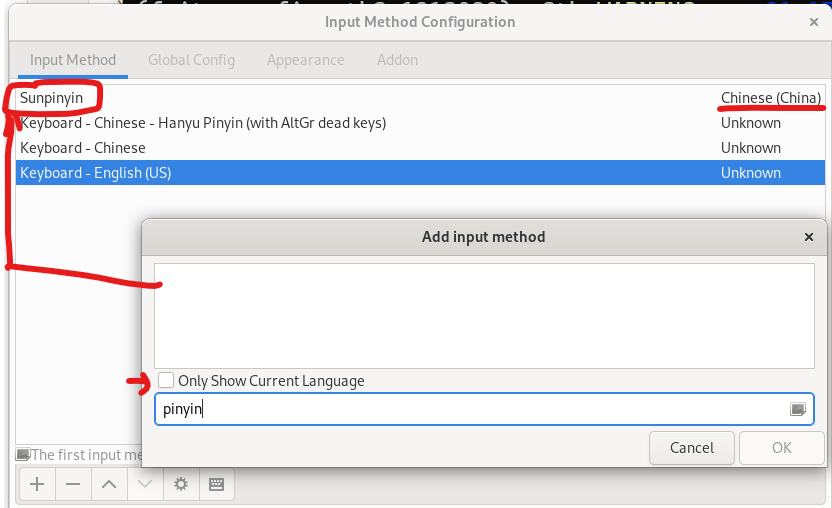Click the plus add input method icon
The image size is (832, 508).
pyautogui.click(x=37, y=484)
